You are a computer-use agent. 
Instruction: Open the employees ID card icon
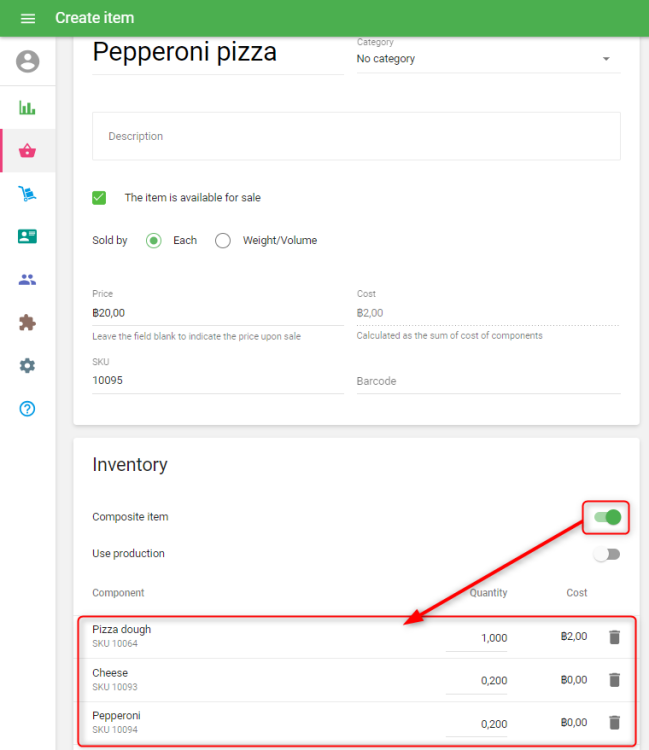click(x=27, y=237)
